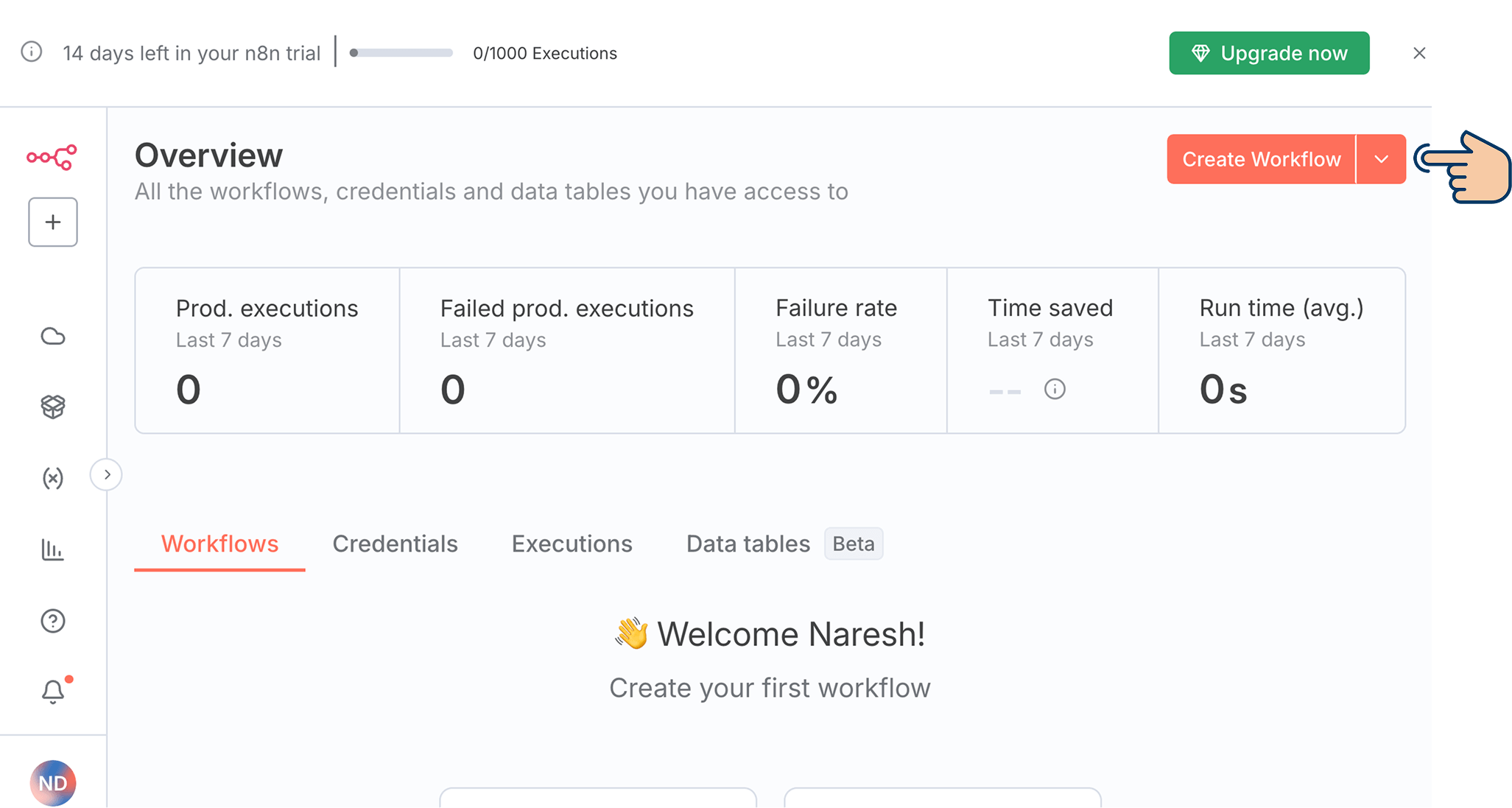Viewport: 1512px width, 808px height.
Task: Open the insights bar chart icon
Action: coord(53,549)
